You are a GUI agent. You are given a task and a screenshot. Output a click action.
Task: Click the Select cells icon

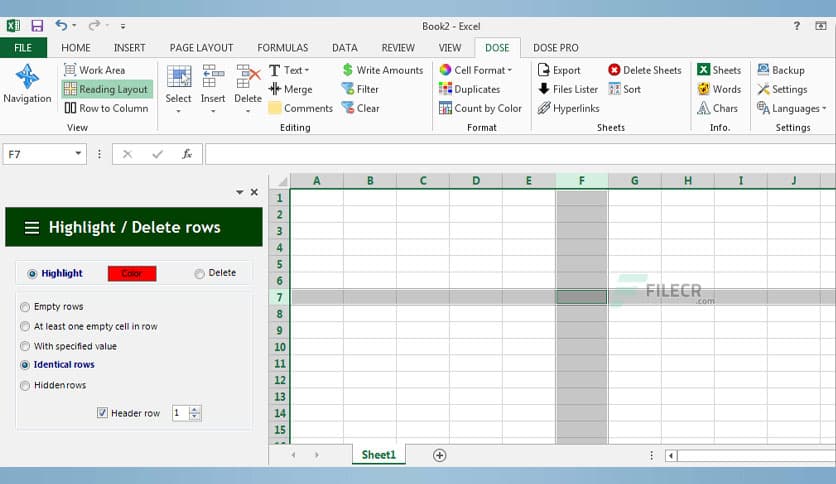coord(179,77)
